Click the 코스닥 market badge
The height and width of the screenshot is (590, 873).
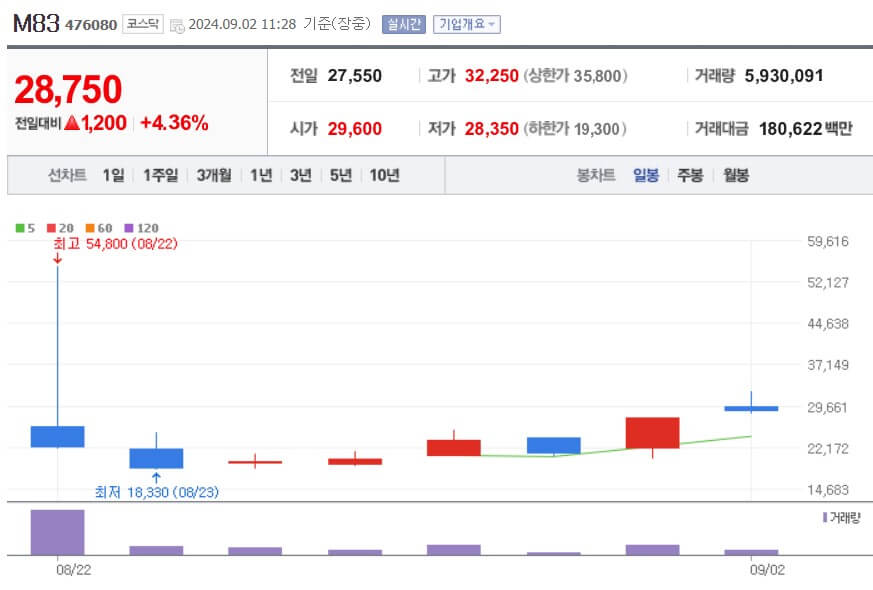[143, 24]
